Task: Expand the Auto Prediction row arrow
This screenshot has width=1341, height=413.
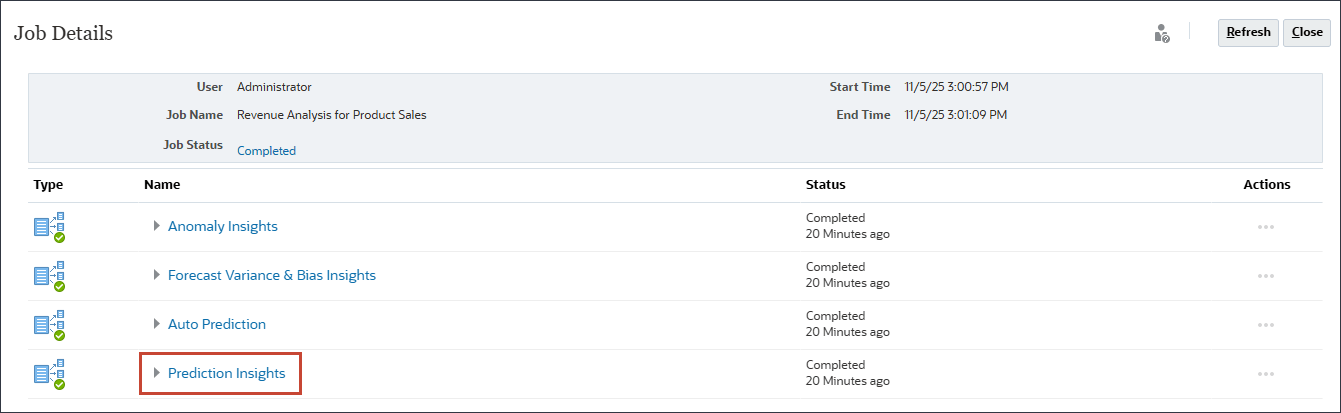Action: [156, 324]
